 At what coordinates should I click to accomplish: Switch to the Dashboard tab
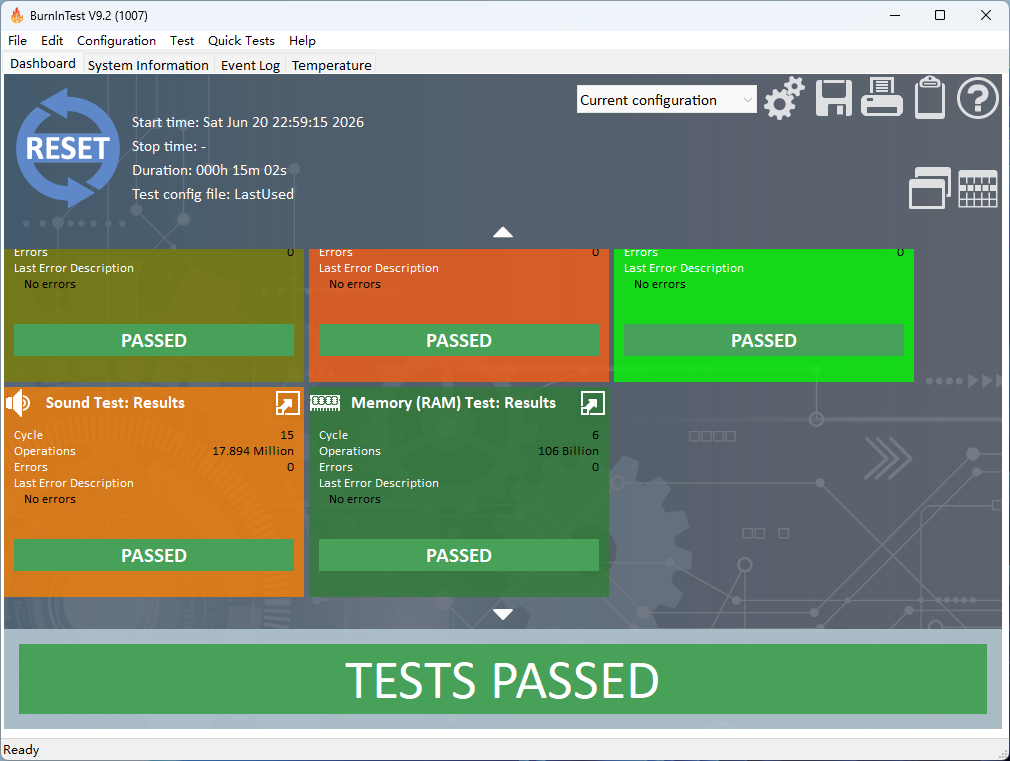43,64
